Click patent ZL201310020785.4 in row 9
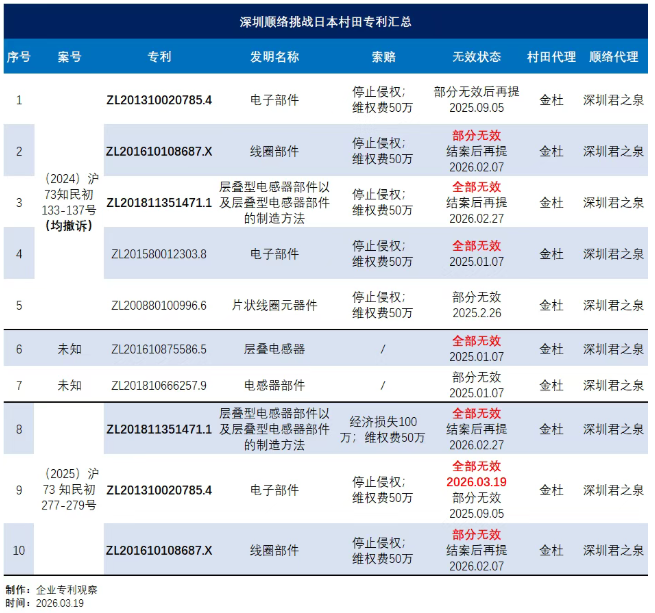Screen dimensions: 655x613 pos(159,490)
